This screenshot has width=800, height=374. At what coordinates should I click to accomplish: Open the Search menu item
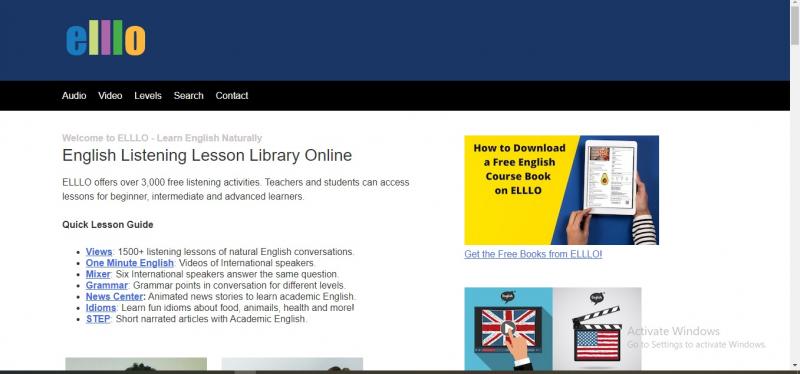(188, 95)
